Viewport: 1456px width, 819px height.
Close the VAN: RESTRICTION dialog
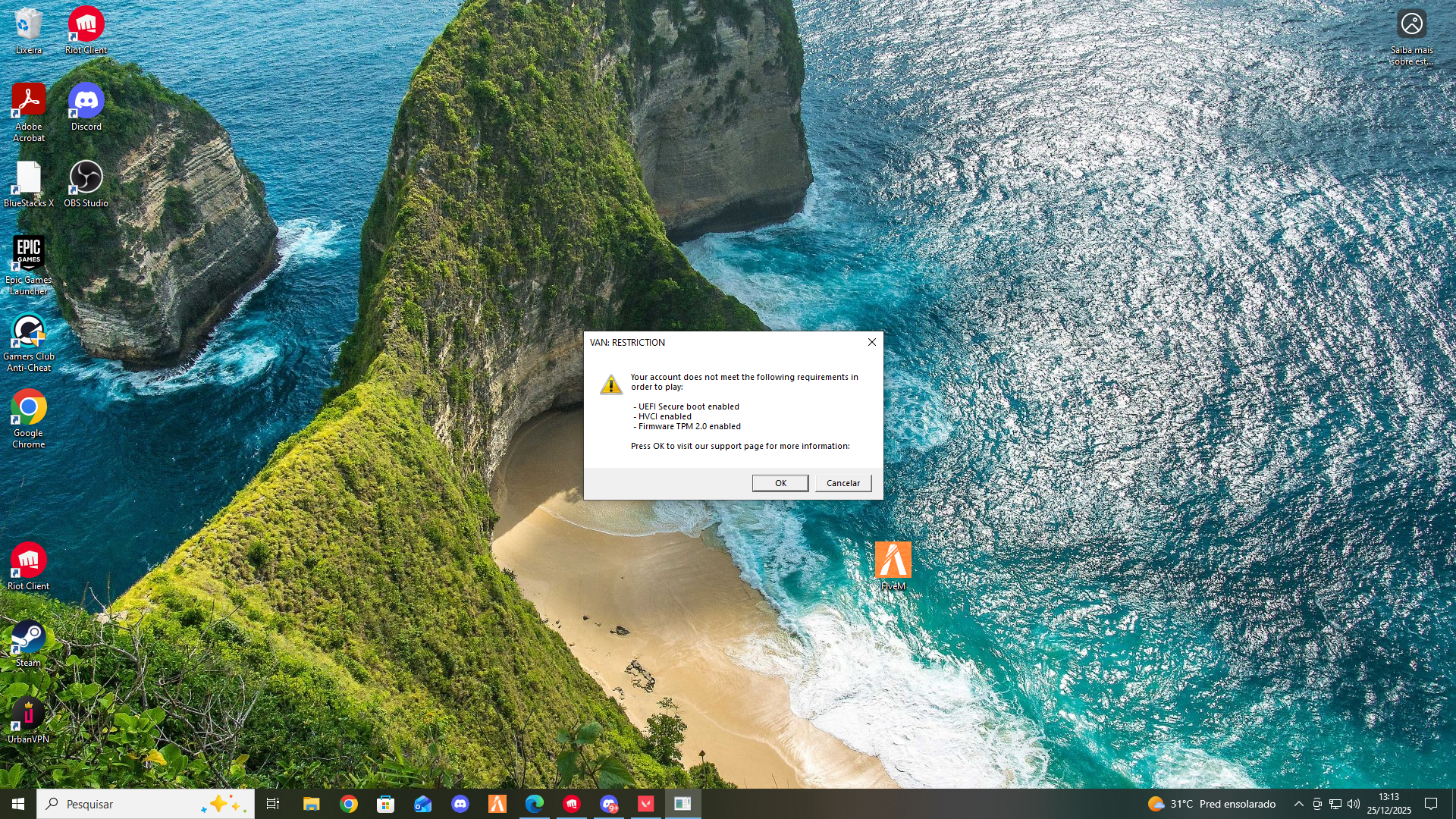coord(872,342)
